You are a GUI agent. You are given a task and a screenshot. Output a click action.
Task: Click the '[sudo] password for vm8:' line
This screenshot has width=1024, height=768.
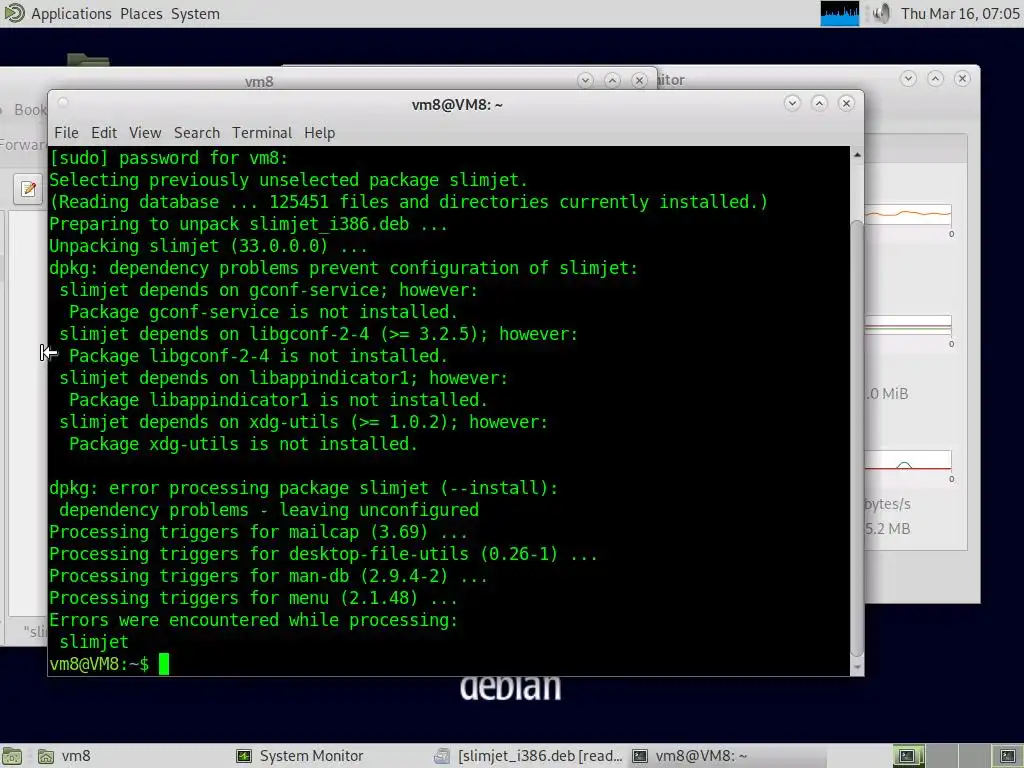tap(168, 158)
